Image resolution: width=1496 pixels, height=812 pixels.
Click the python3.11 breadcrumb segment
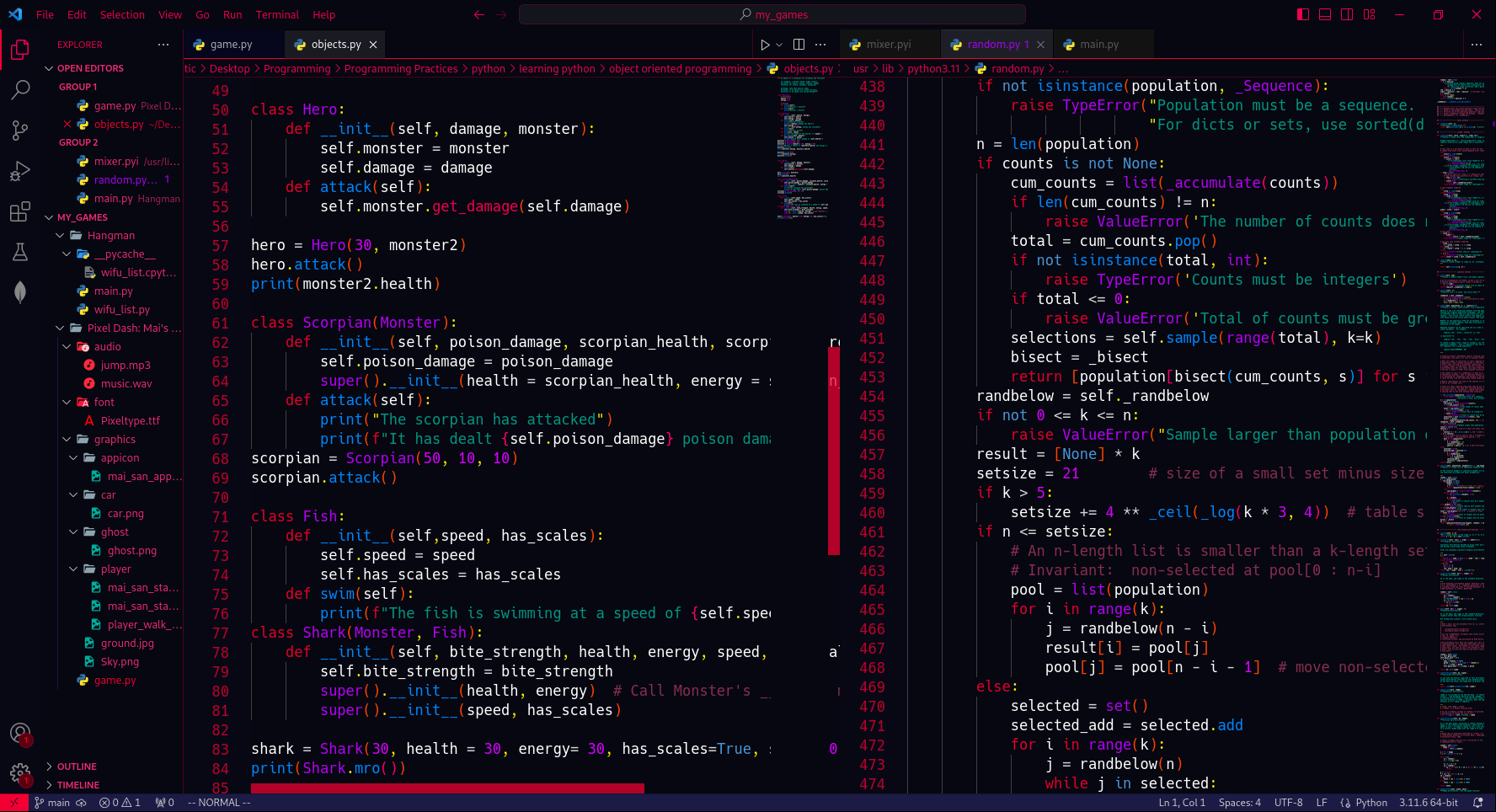[x=933, y=69]
